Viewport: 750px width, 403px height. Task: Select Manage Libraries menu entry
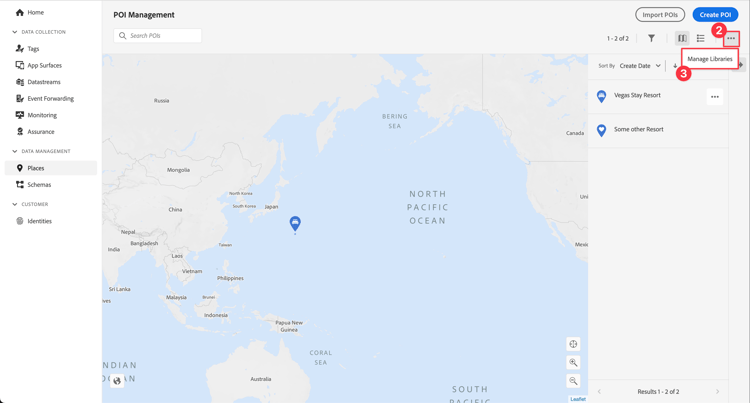click(710, 59)
